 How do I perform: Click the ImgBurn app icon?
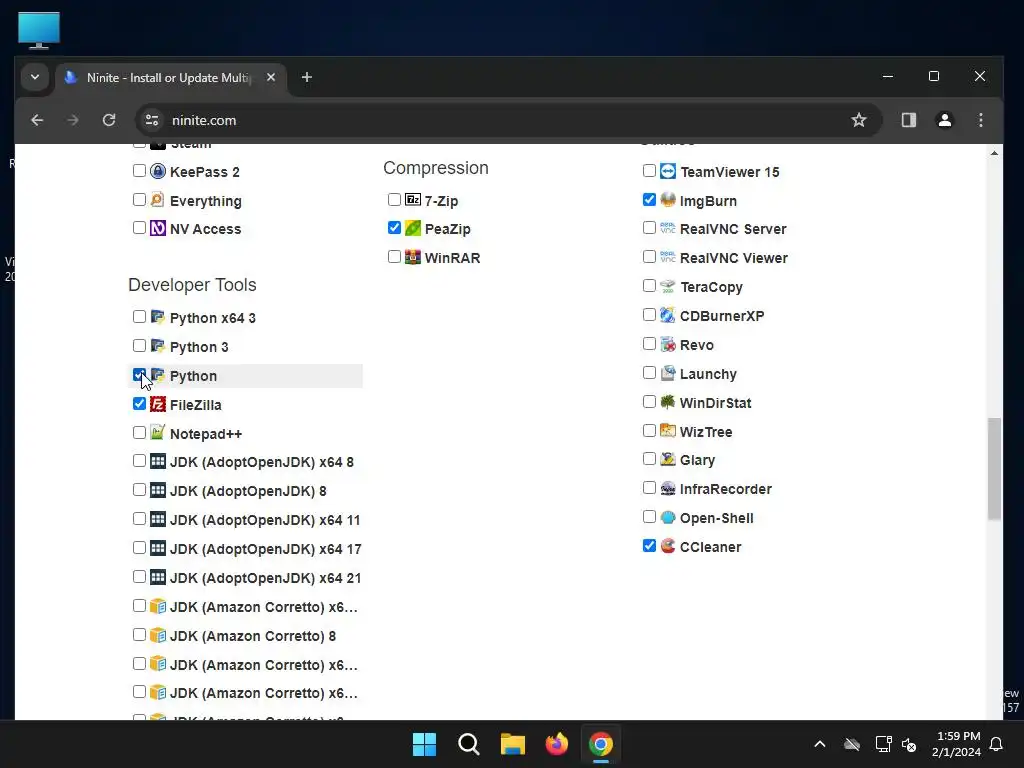coord(667,200)
